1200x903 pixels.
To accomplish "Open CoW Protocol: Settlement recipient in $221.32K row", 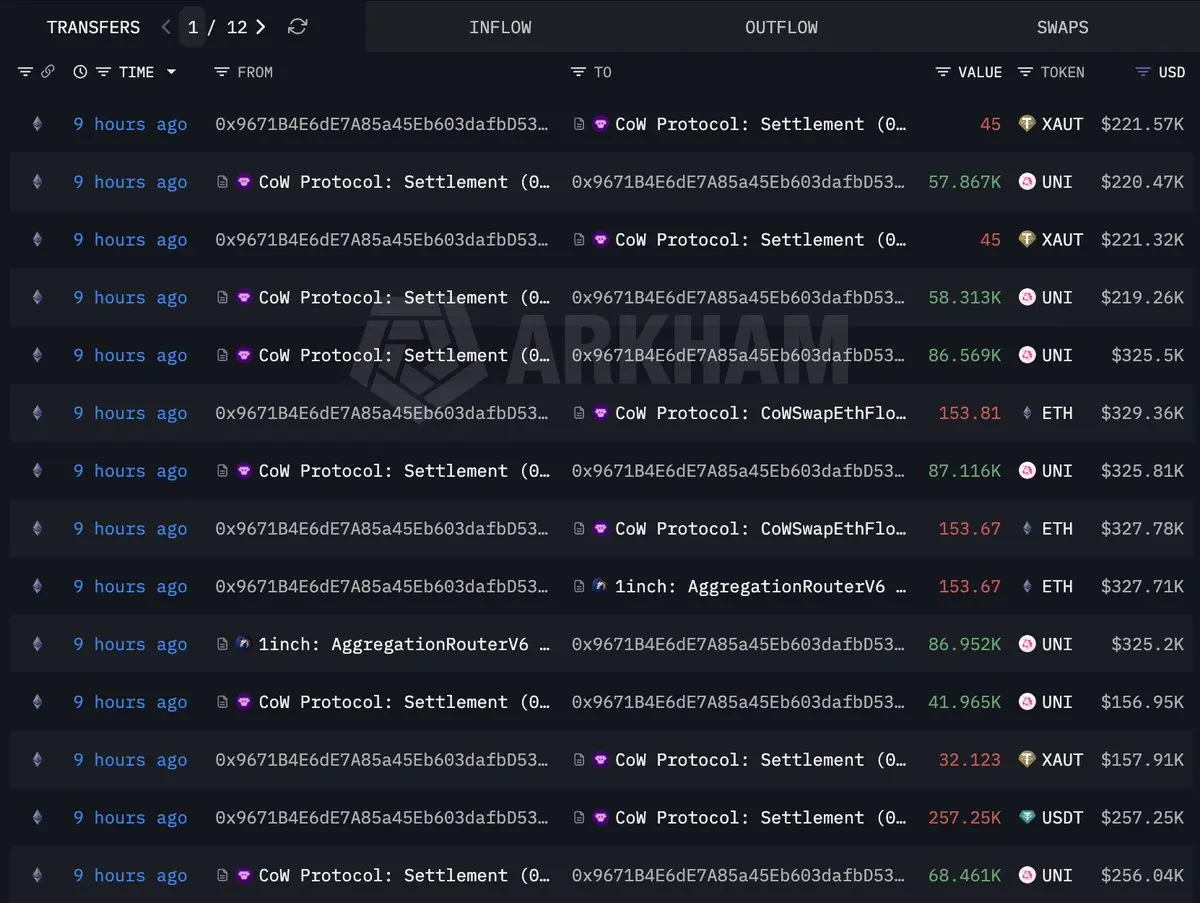I will click(x=761, y=240).
